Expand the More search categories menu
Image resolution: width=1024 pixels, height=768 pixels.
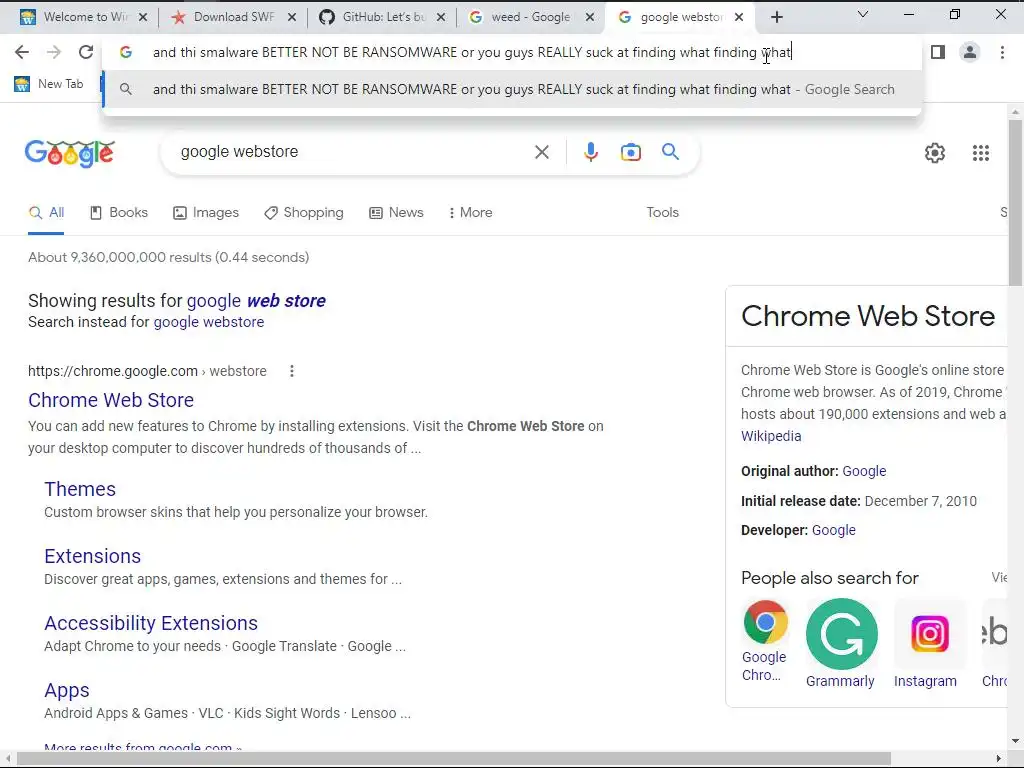470,213
